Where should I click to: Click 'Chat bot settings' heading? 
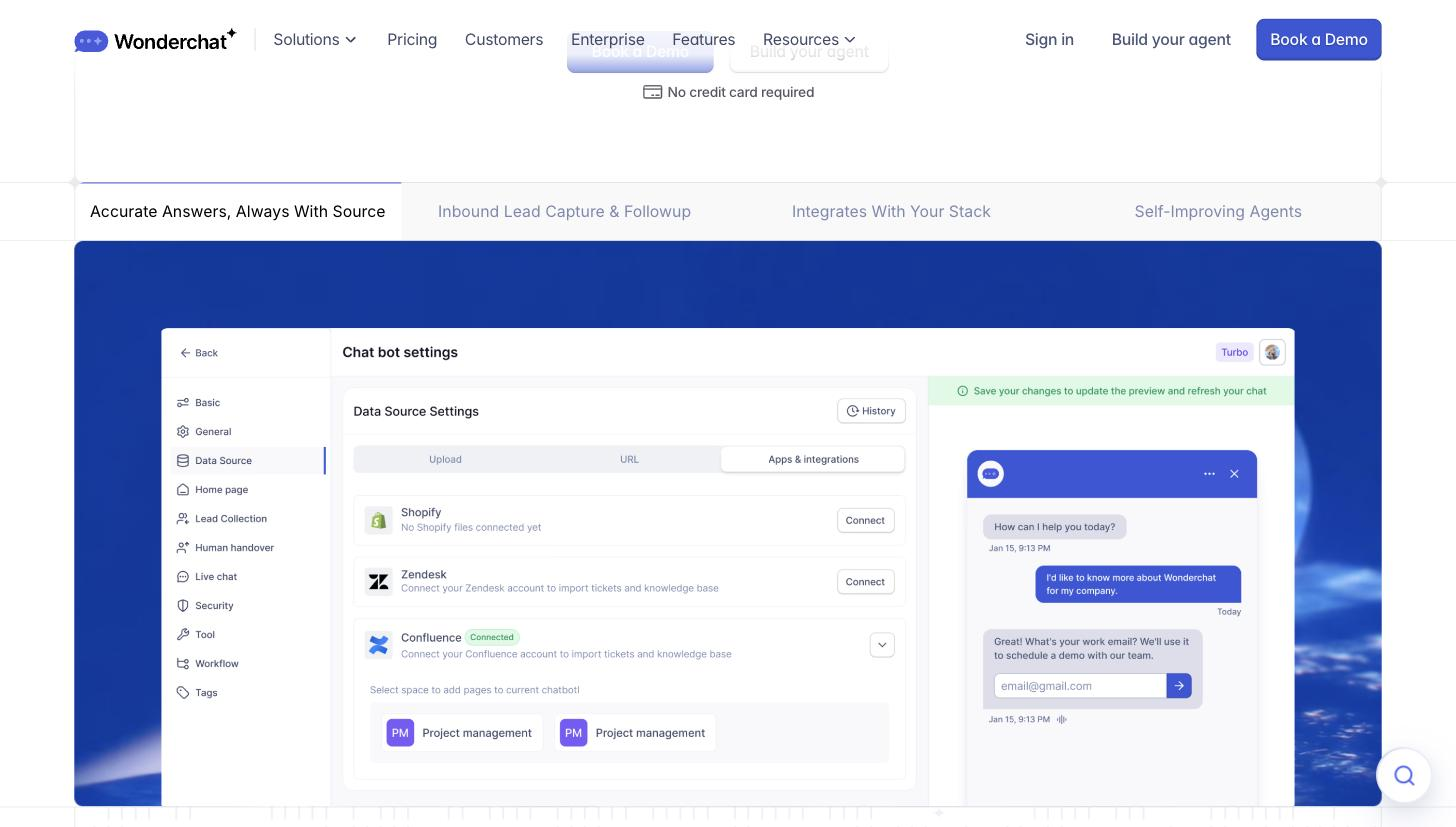tap(400, 352)
